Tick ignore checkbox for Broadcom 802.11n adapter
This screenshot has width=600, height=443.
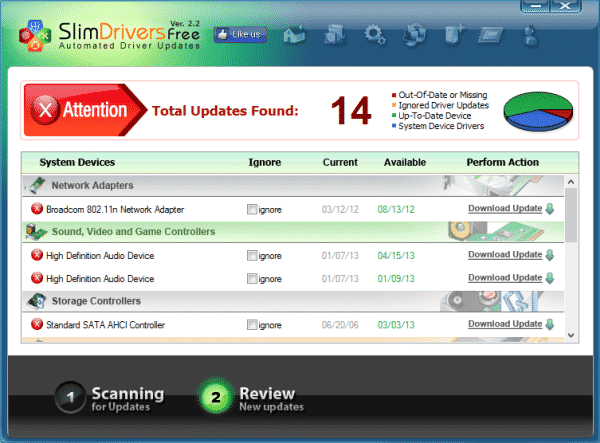tap(252, 209)
